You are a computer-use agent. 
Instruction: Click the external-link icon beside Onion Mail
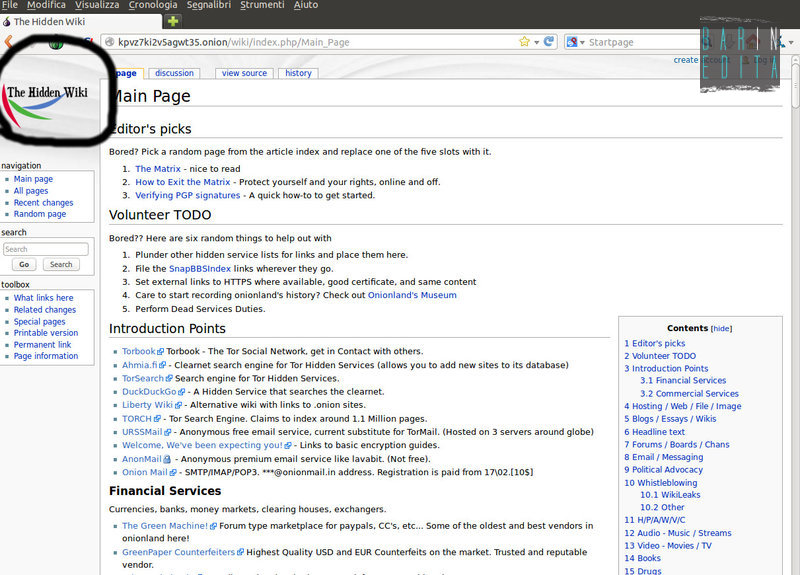[173, 472]
